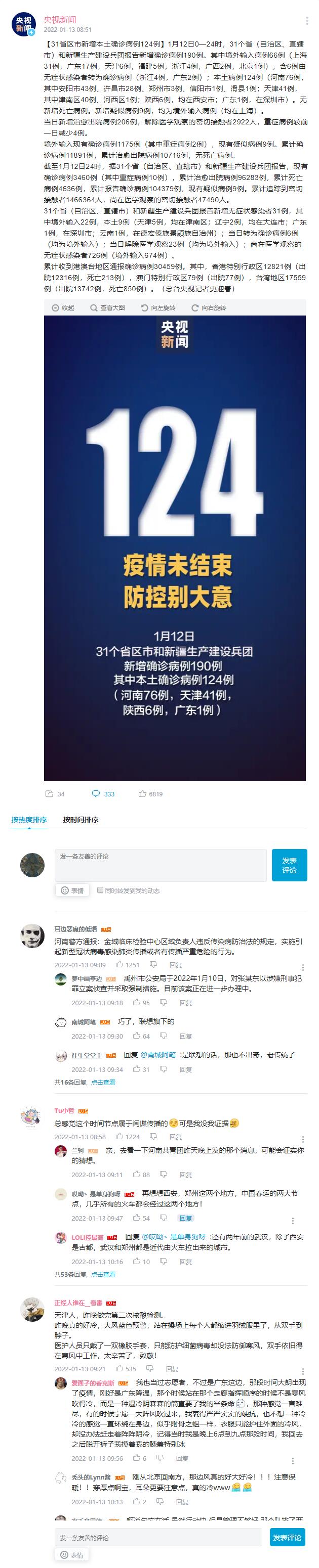Click the repost icon showing 34
The height and width of the screenshot is (1568, 319).
(55, 794)
